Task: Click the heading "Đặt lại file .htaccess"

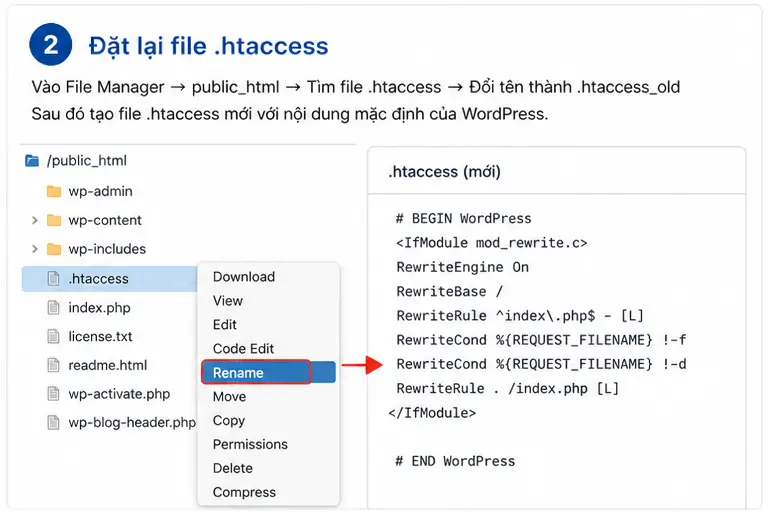Action: click(208, 46)
